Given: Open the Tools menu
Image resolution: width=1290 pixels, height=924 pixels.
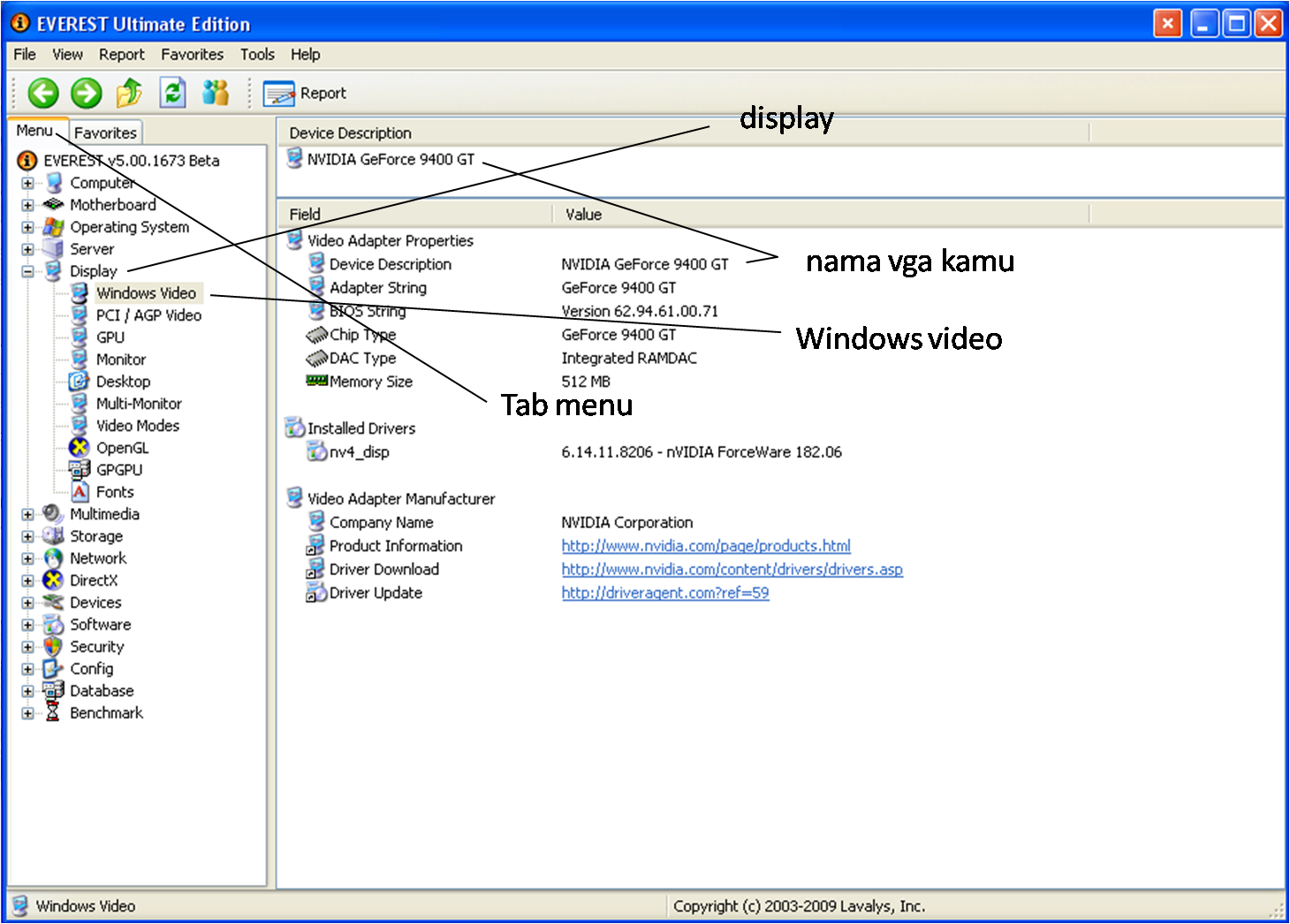Looking at the screenshot, I should (257, 55).
